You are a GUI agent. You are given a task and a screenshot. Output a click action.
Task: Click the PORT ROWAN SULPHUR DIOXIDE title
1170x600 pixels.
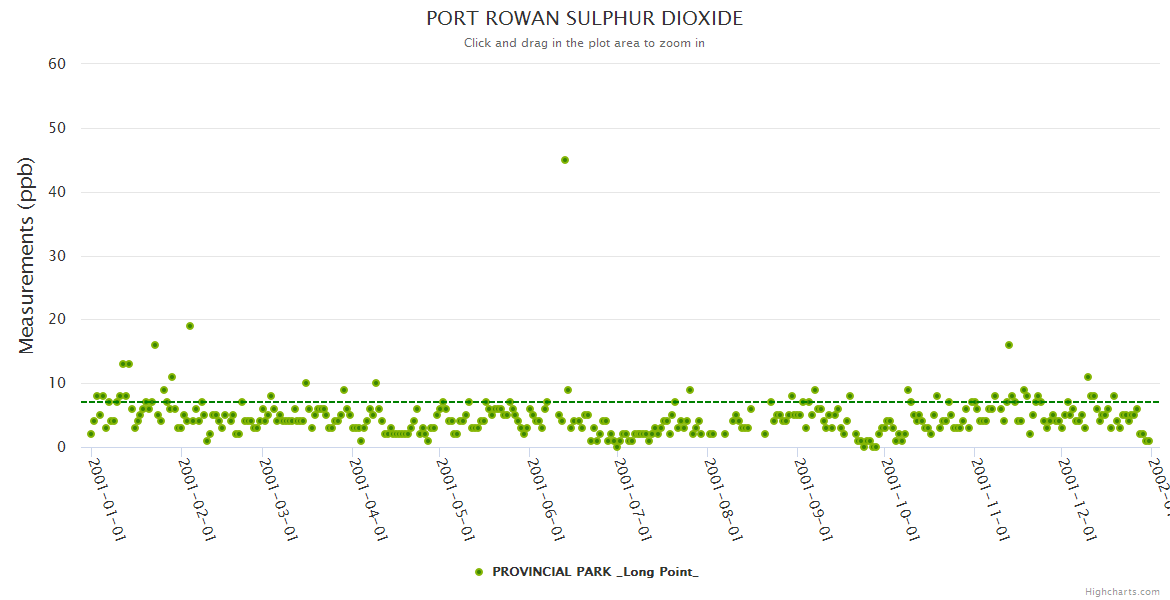click(x=584, y=19)
